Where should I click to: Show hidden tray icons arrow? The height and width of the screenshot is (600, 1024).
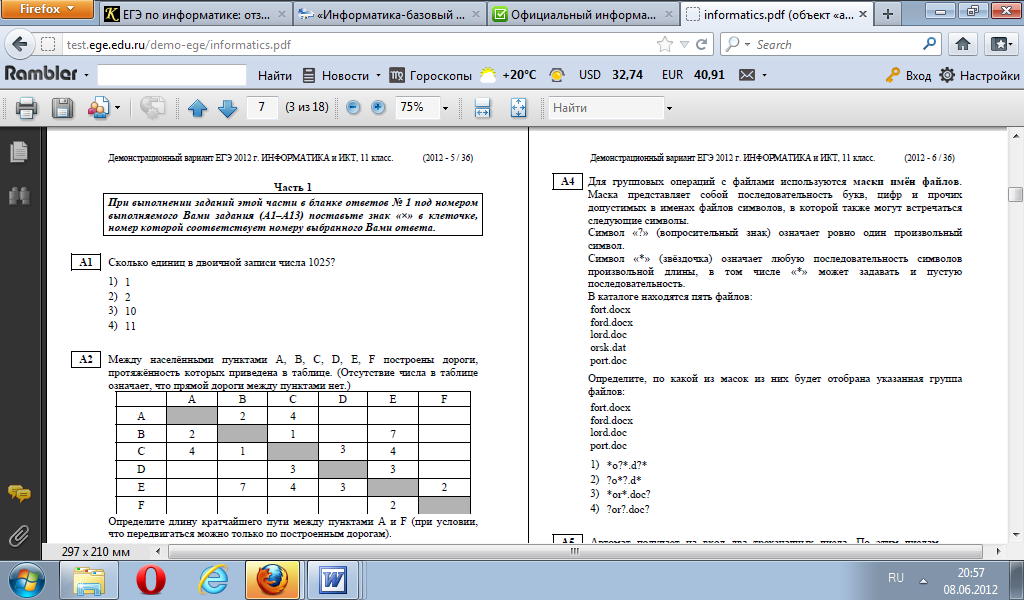(x=923, y=580)
